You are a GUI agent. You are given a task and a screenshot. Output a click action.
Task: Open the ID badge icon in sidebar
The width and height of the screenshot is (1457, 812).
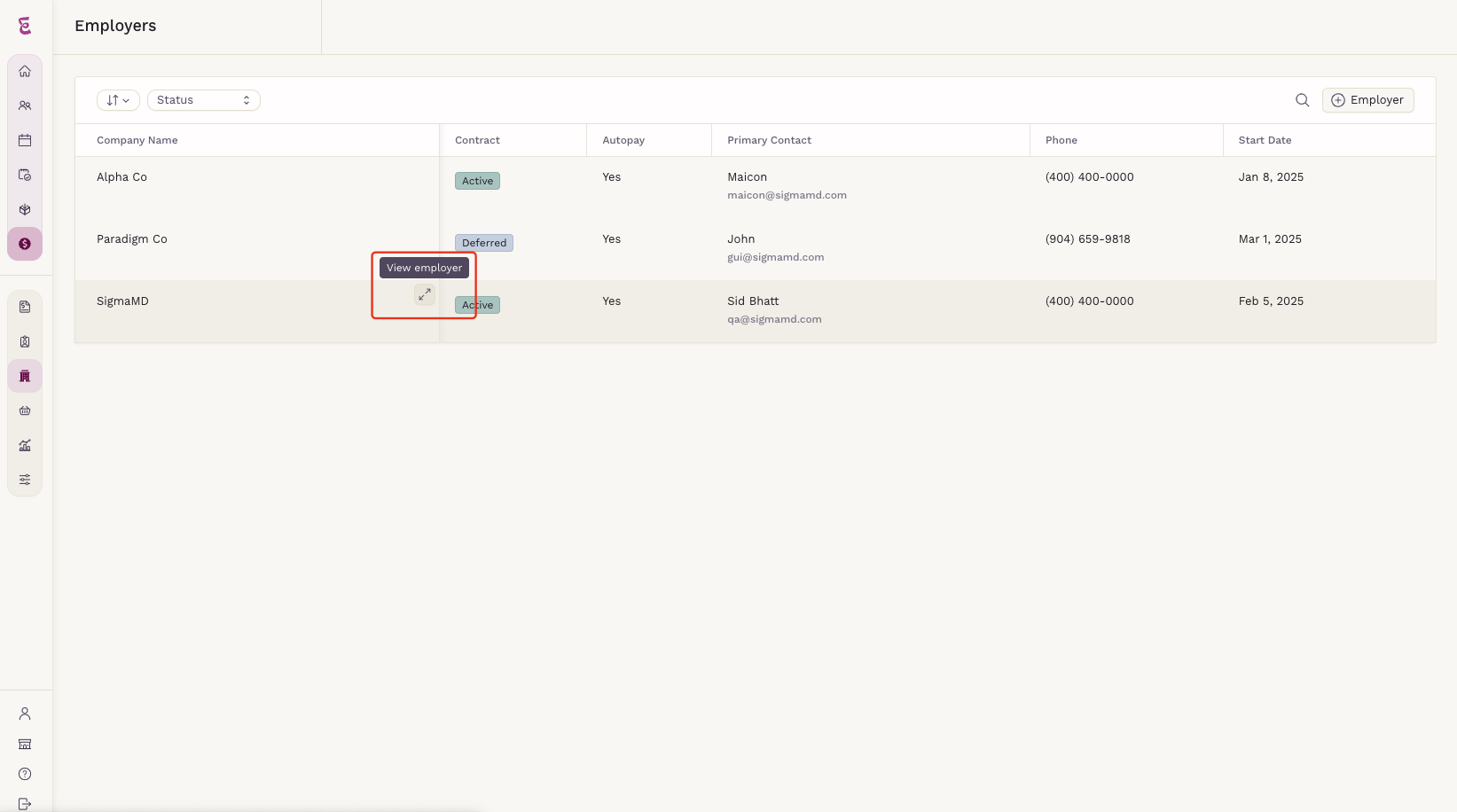(x=25, y=341)
